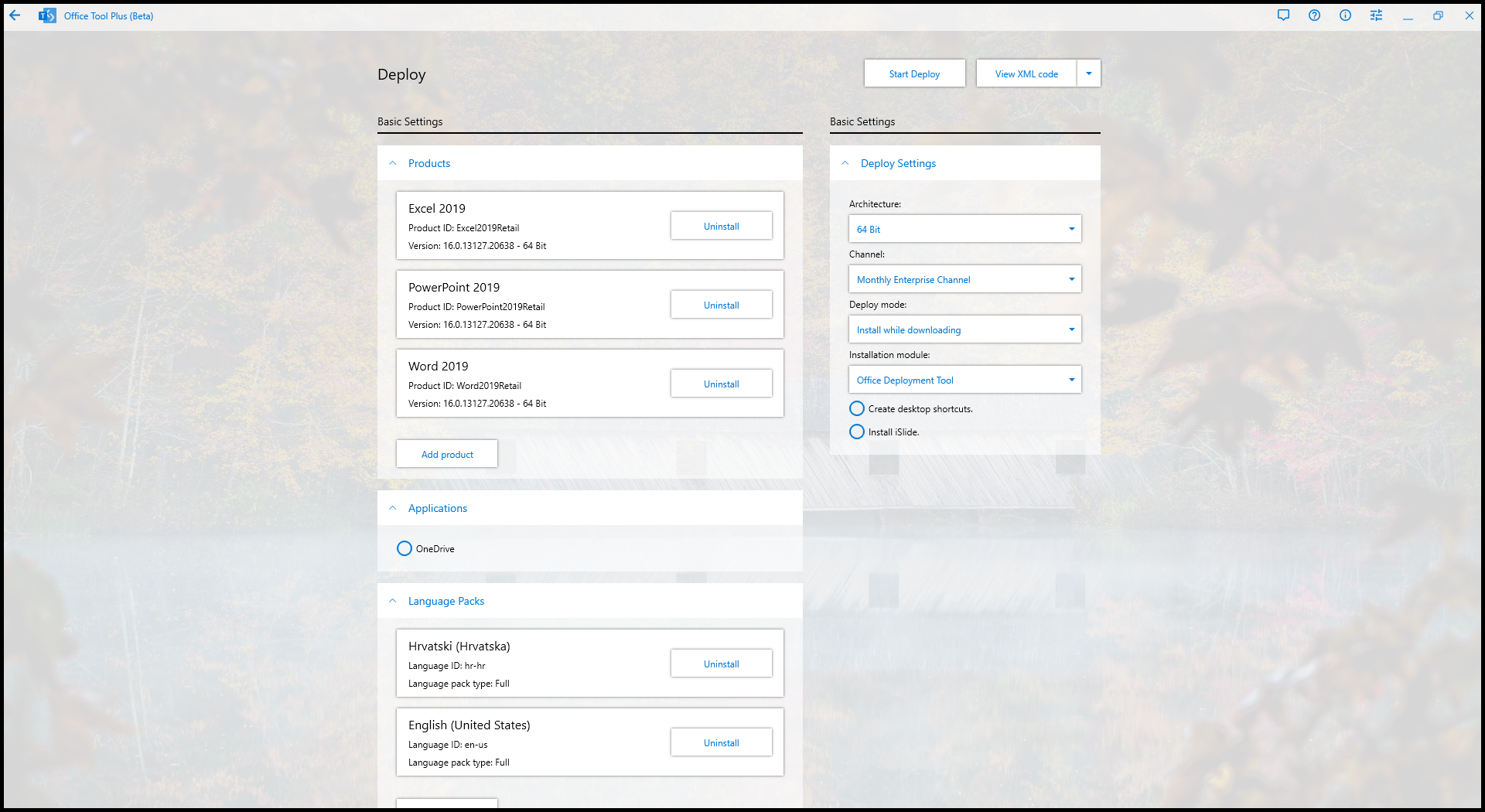Click Product ID: Word2019Retail text
This screenshot has width=1485, height=812.
coord(465,386)
